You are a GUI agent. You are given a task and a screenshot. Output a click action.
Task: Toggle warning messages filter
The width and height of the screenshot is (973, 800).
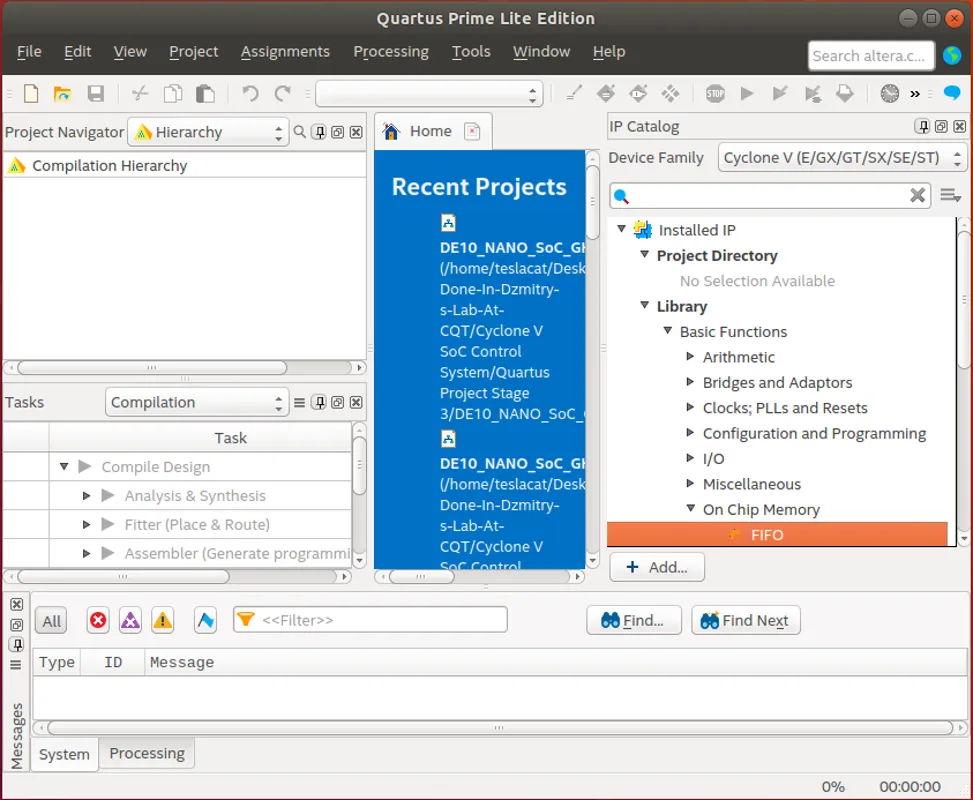pos(162,621)
